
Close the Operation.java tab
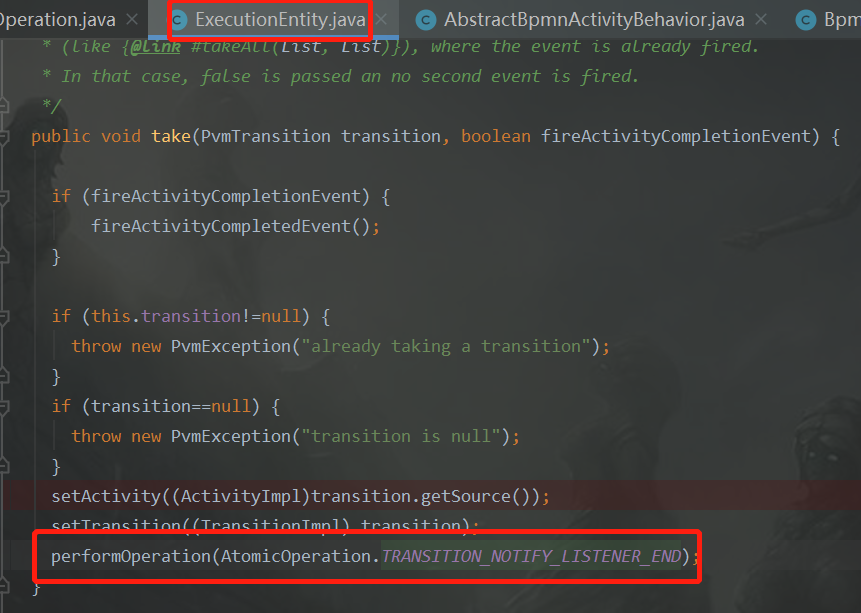tap(132, 20)
